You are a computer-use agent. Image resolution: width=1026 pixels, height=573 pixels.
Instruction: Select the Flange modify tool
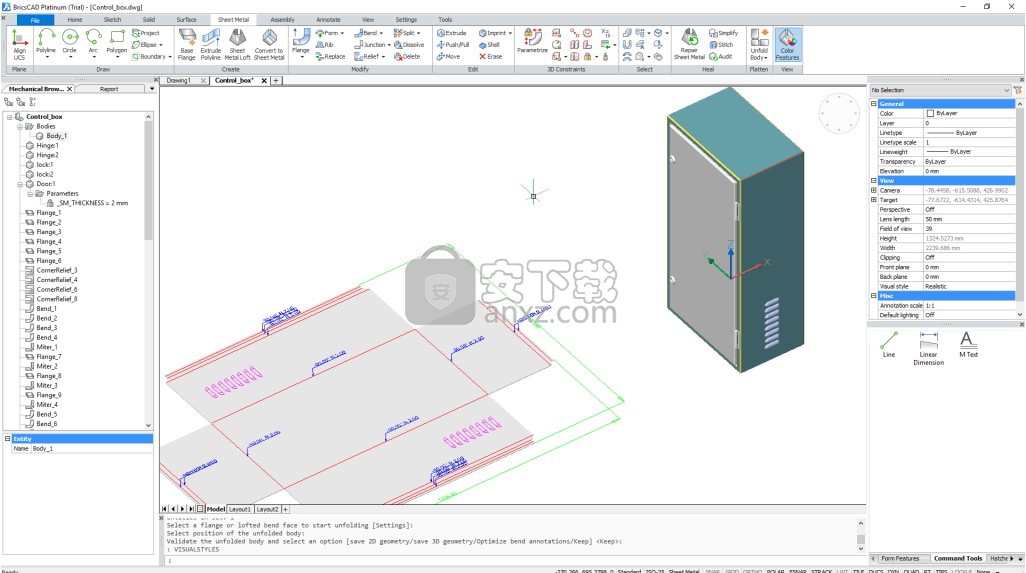pyautogui.click(x=301, y=43)
